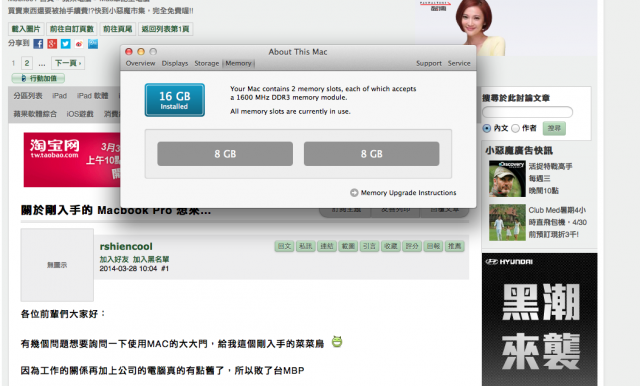The height and width of the screenshot is (386, 640).
Task: Click the 下一頁 next page button
Action: point(68,63)
